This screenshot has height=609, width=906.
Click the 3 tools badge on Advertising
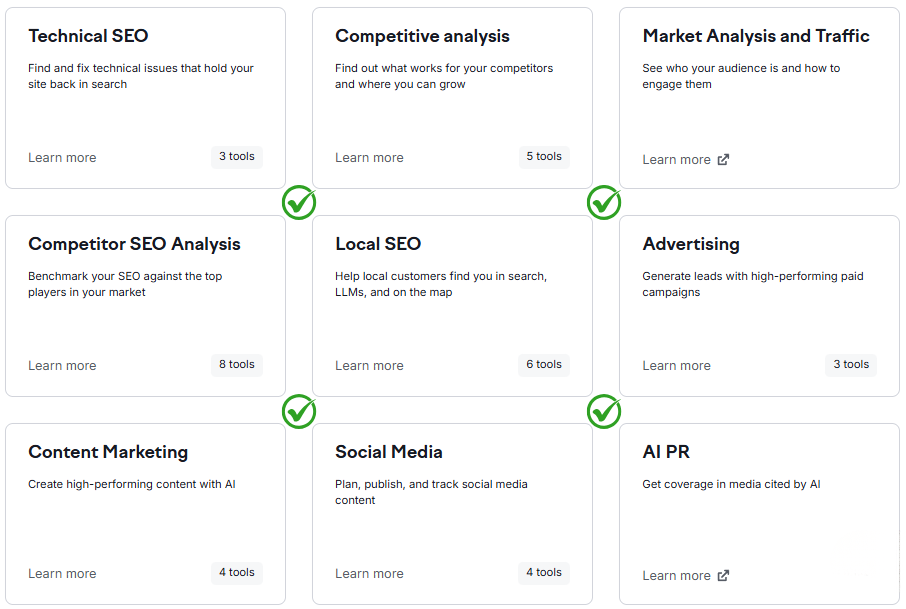coord(850,364)
